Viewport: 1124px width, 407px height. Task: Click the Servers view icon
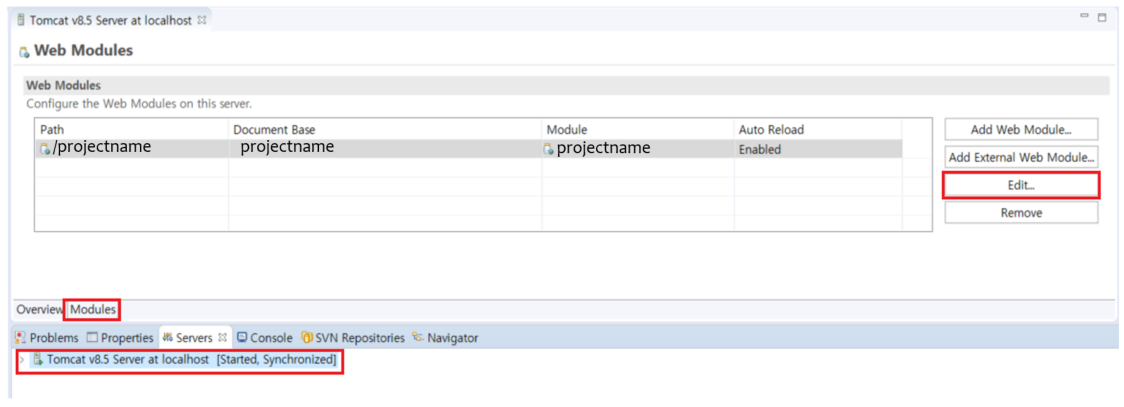coord(167,337)
